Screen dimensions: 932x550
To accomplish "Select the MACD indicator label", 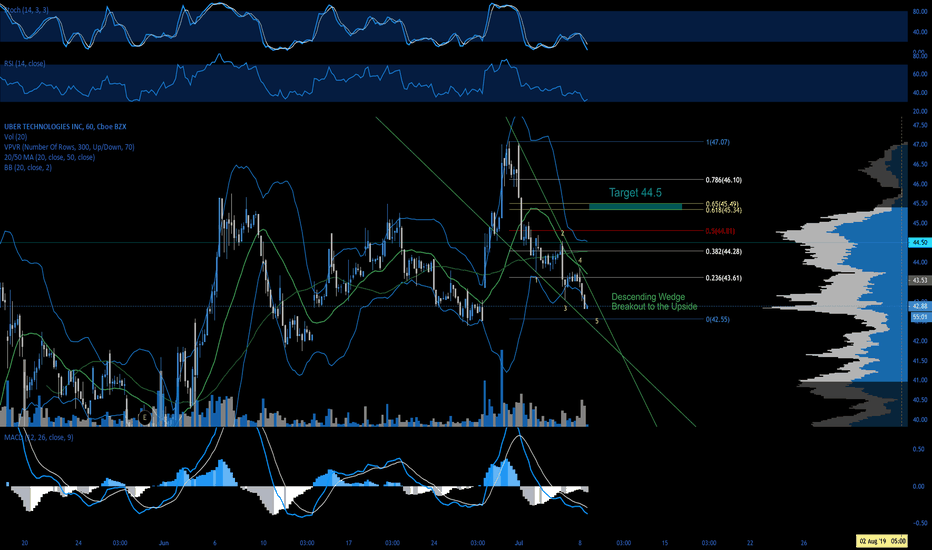I will click(x=39, y=437).
